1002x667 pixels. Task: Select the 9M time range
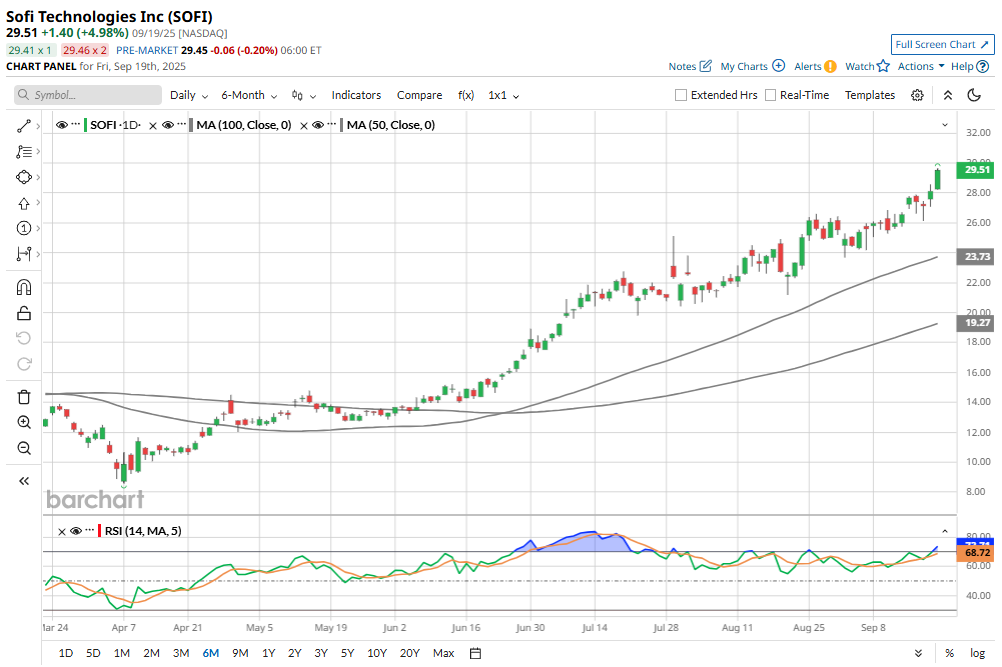pos(240,653)
